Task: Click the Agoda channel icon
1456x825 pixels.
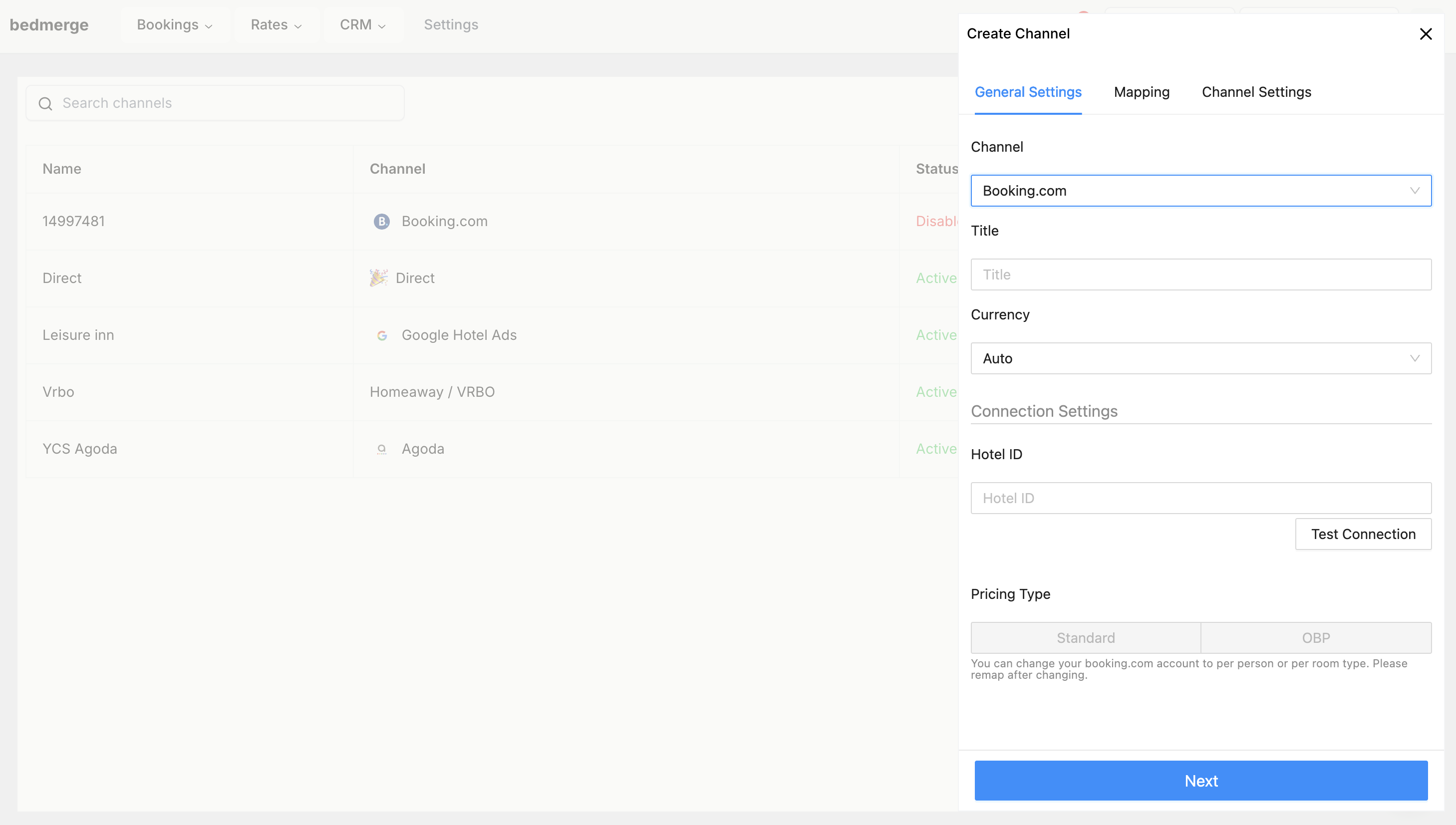Action: 382,449
